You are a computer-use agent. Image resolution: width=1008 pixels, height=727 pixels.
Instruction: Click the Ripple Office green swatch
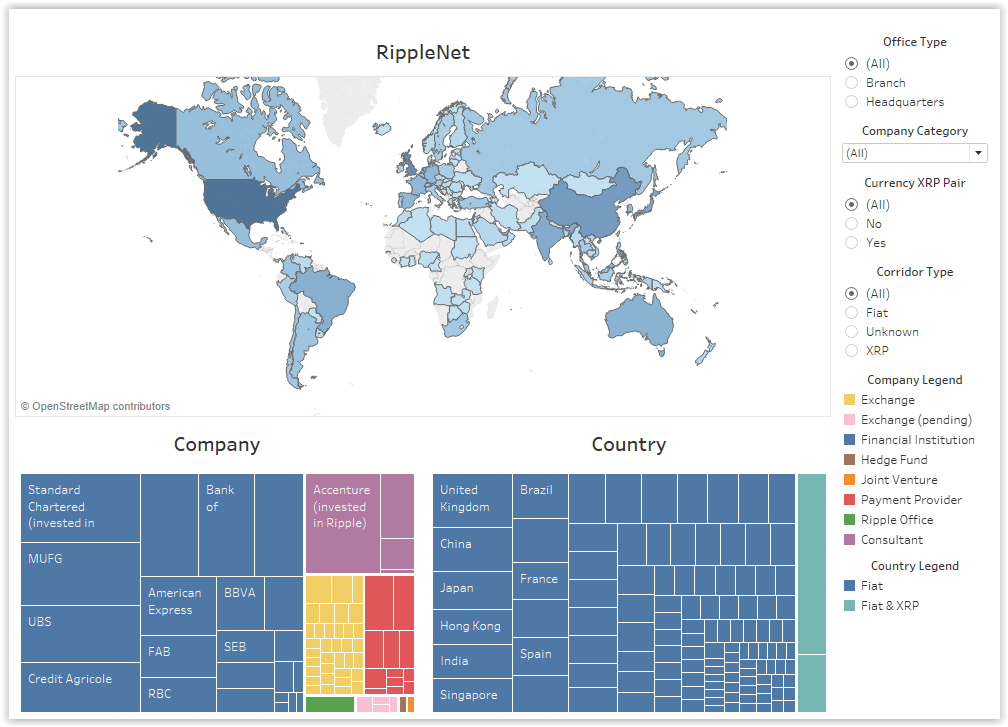[849, 519]
